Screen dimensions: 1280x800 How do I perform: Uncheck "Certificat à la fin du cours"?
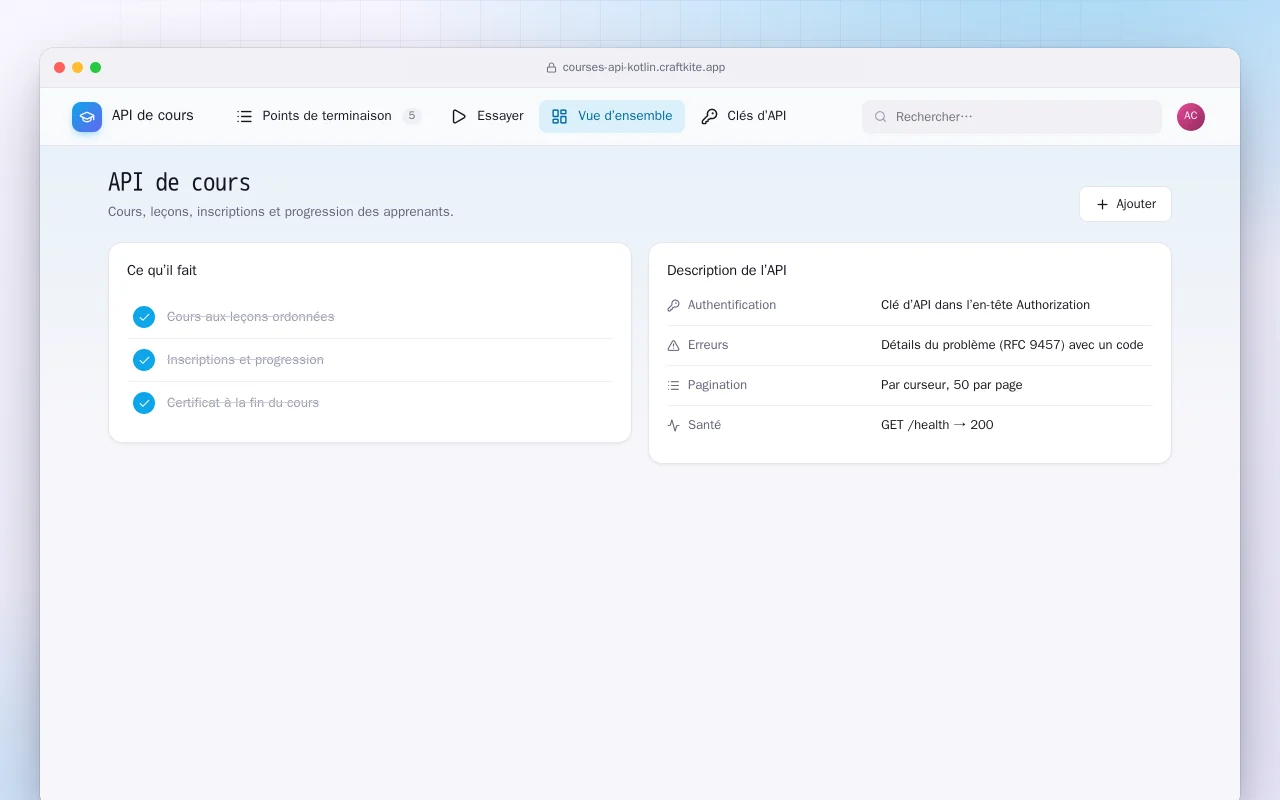pyautogui.click(x=144, y=403)
